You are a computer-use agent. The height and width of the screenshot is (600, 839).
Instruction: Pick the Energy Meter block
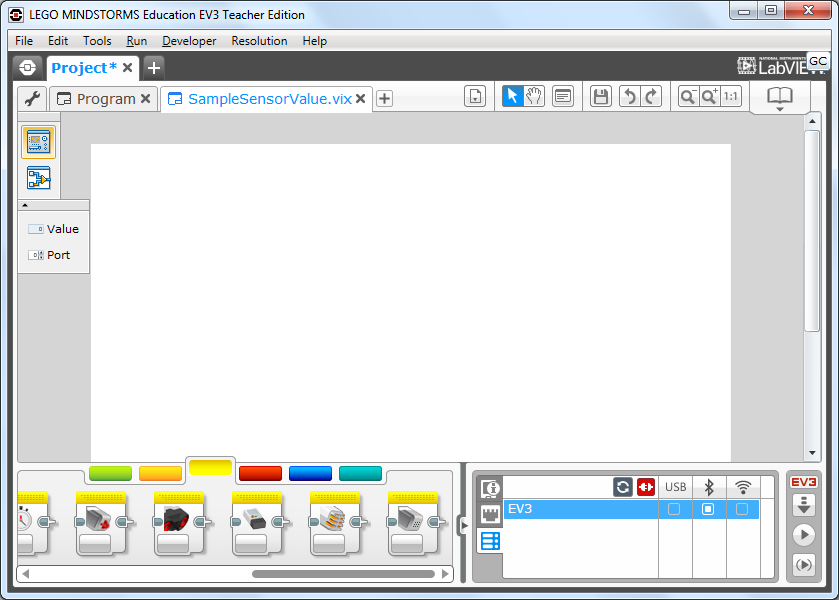[257, 523]
